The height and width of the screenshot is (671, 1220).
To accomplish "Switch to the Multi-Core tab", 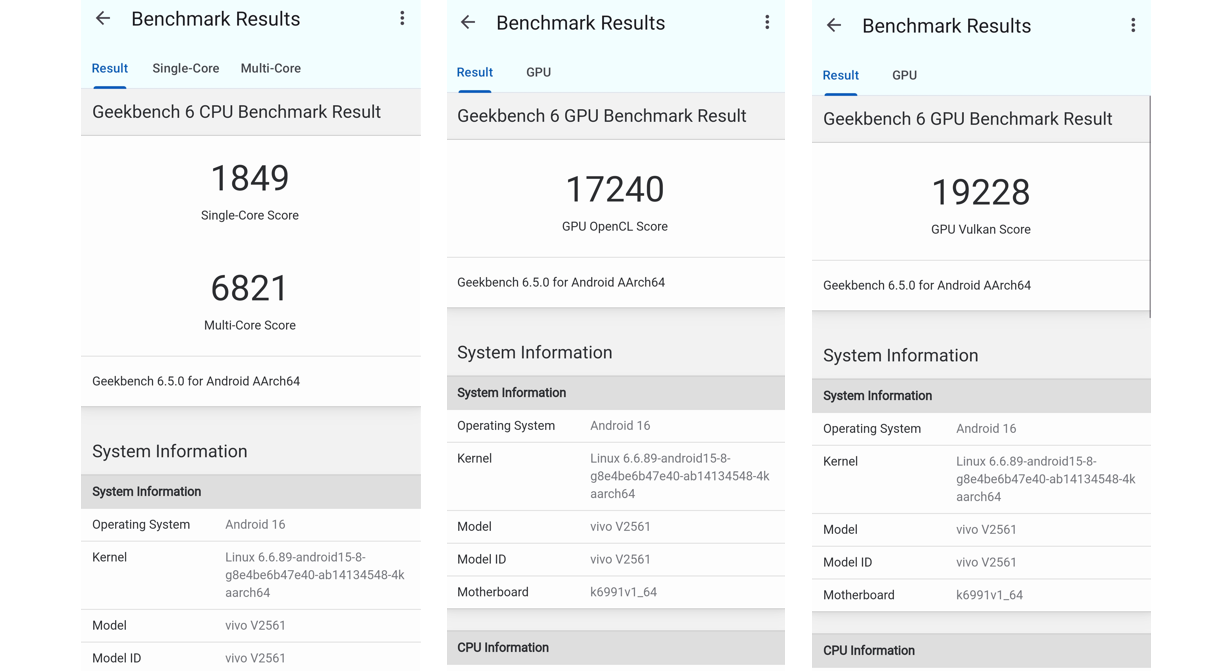I will (x=270, y=68).
